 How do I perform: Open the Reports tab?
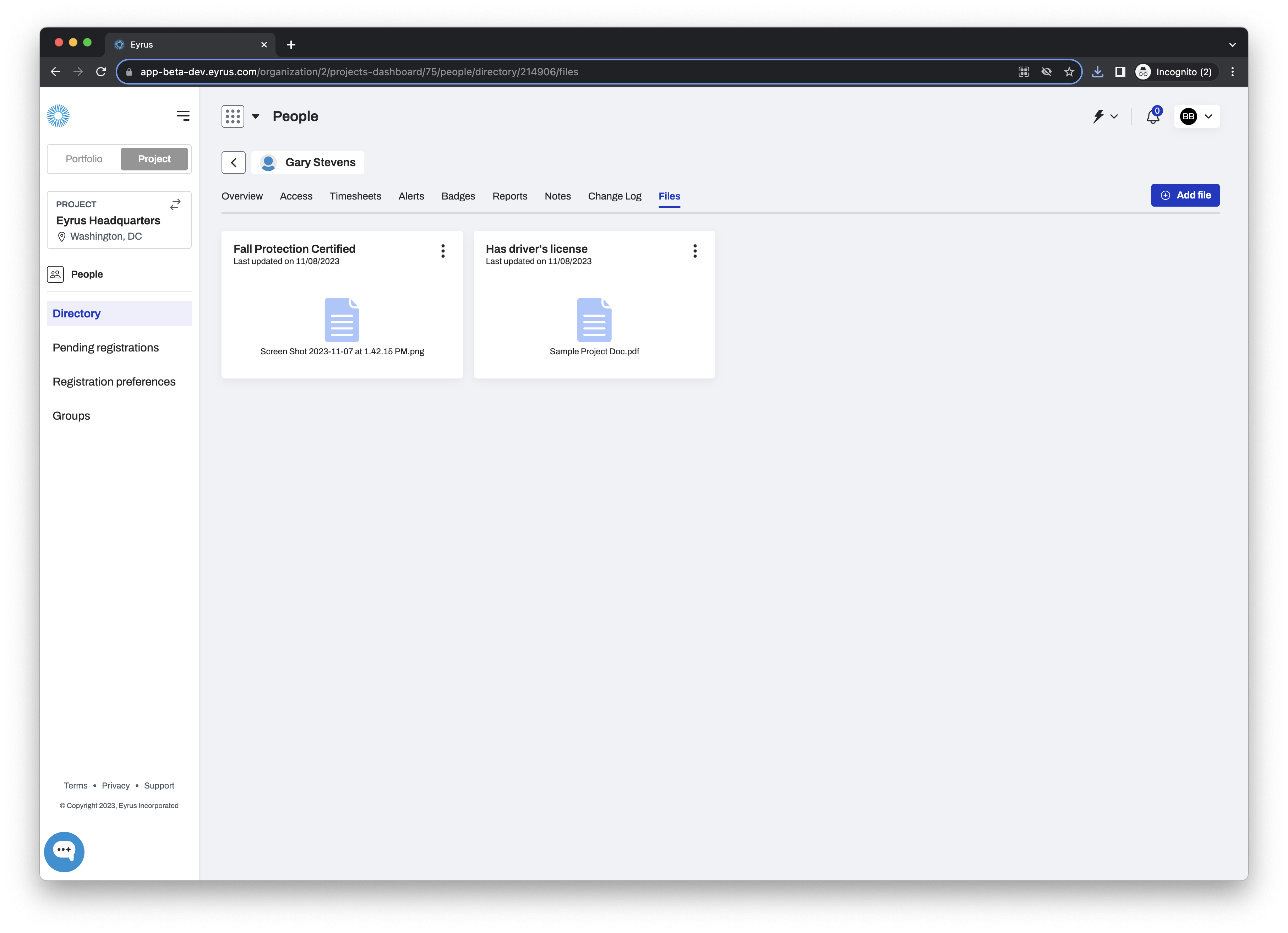click(x=509, y=196)
